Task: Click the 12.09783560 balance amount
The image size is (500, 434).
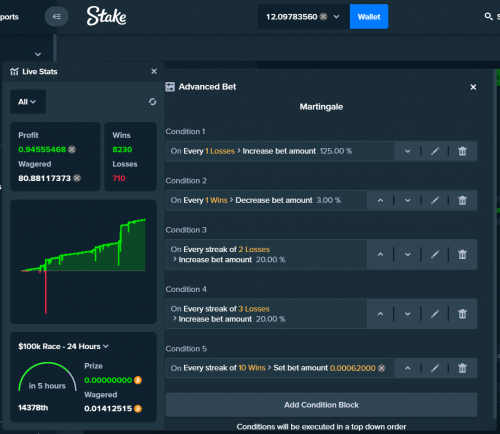Action: click(x=291, y=17)
